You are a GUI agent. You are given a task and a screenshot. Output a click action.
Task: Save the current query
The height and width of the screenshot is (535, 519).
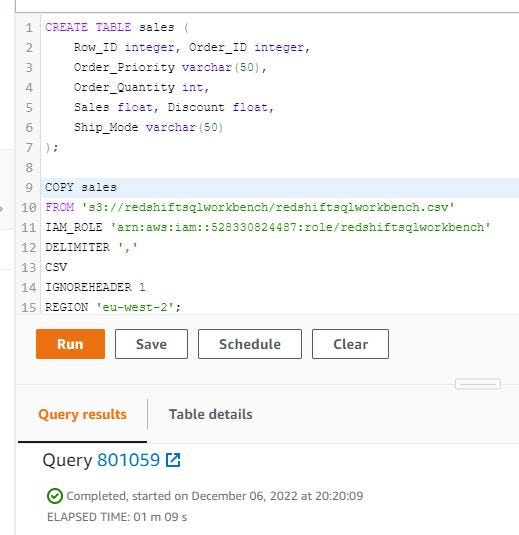tap(151, 344)
